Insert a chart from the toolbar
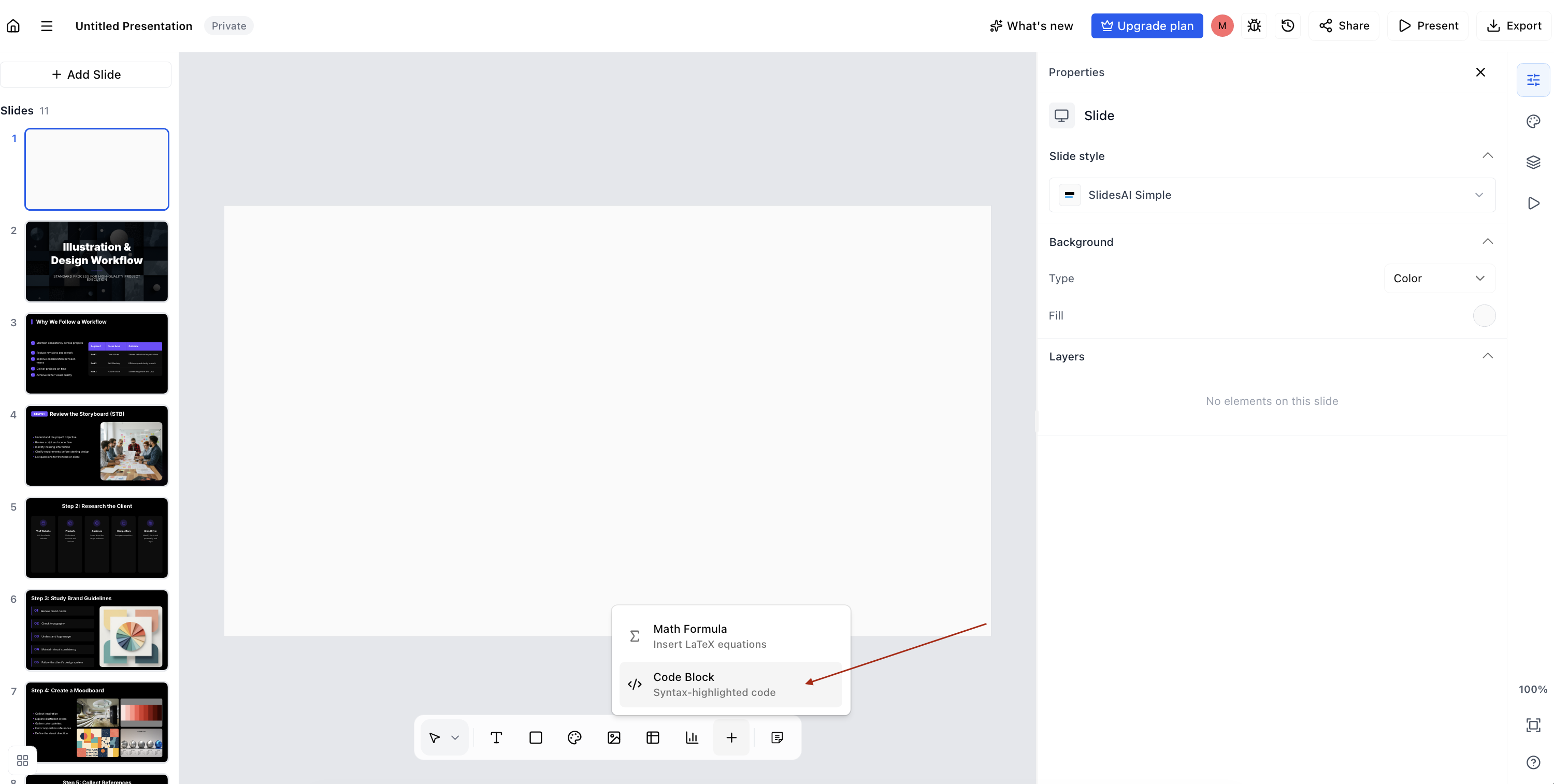This screenshot has width=1554, height=784. click(692, 737)
